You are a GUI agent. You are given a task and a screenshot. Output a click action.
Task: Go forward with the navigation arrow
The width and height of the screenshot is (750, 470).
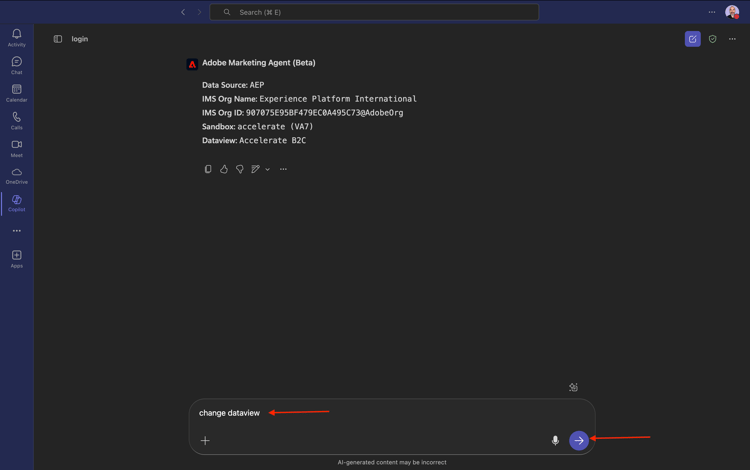pyautogui.click(x=199, y=12)
